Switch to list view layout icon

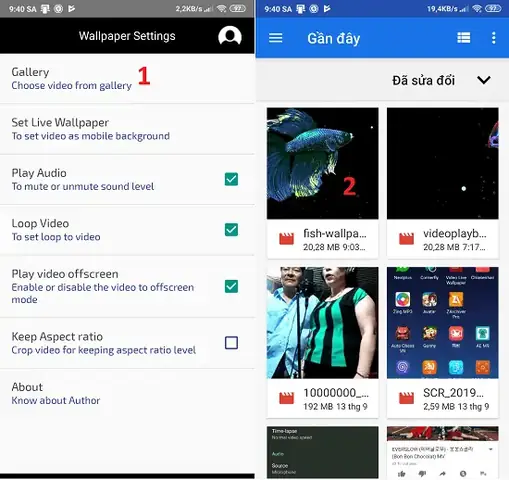464,38
